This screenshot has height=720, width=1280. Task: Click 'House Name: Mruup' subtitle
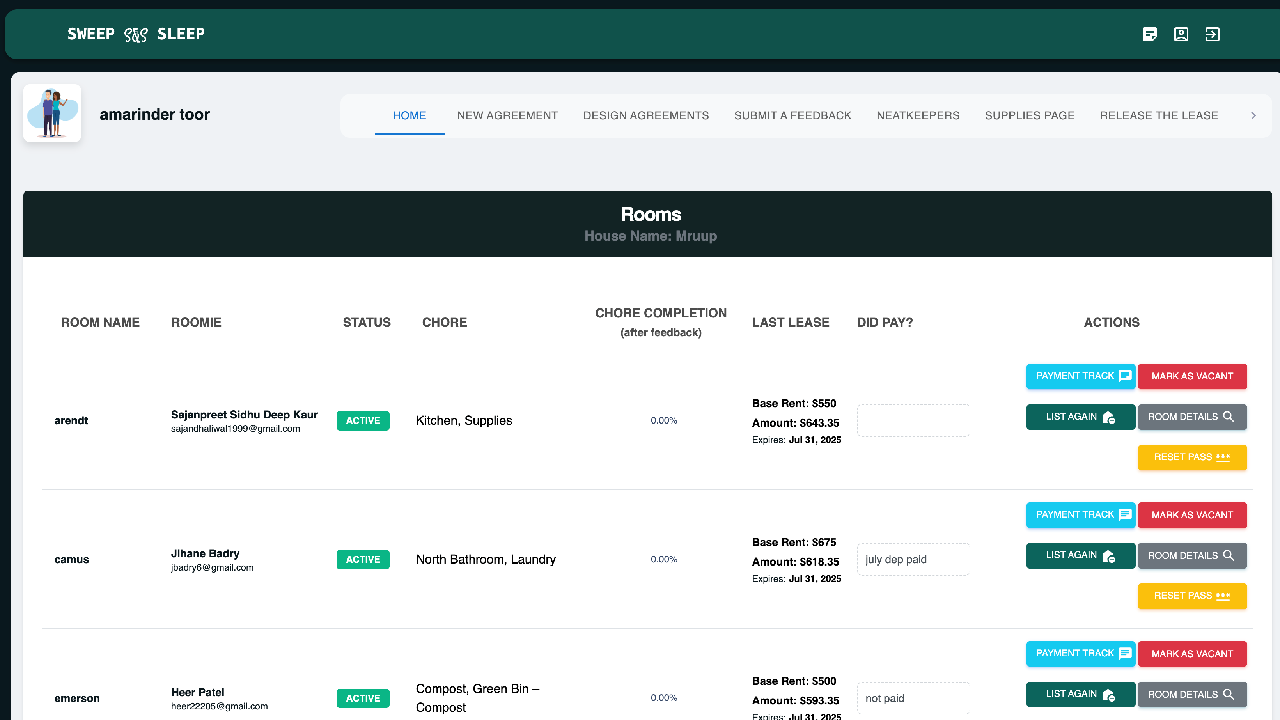[x=650, y=236]
